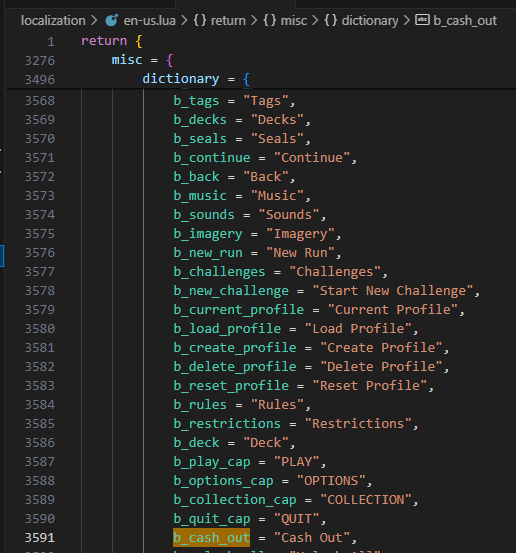This screenshot has height=553, width=516.
Task: Click the highlighted b_cash_out key
Action: pos(212,537)
